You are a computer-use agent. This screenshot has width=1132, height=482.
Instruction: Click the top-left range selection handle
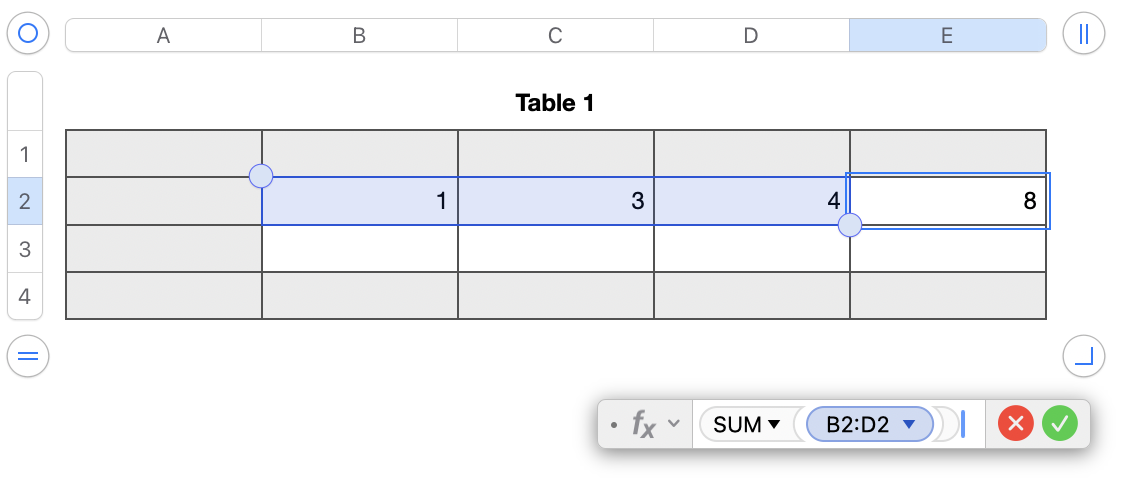pos(261,177)
